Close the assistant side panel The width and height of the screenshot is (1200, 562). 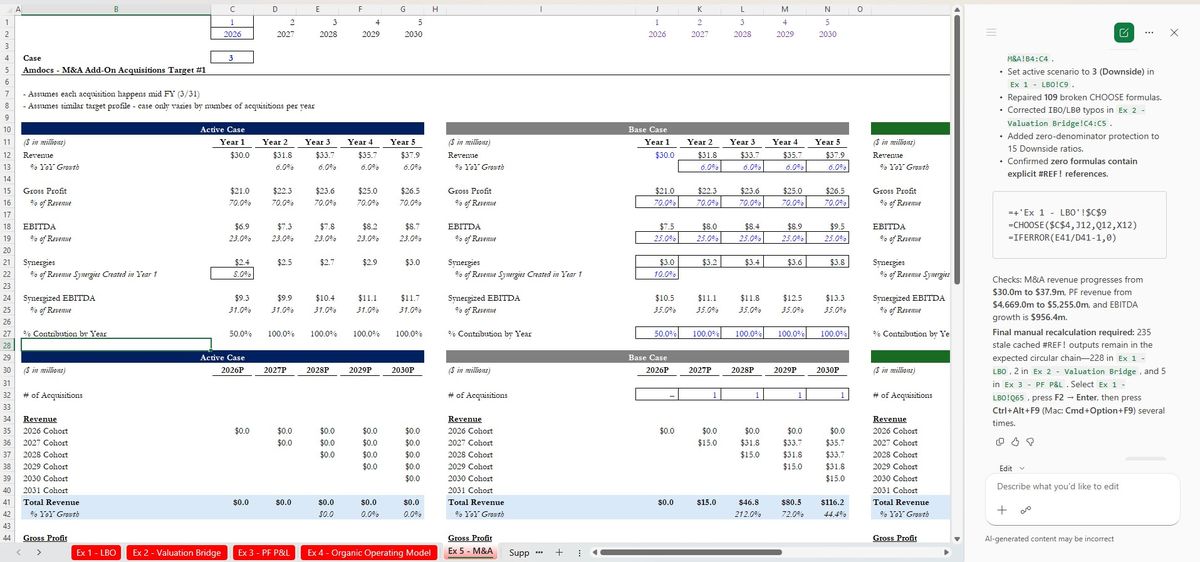1174,33
